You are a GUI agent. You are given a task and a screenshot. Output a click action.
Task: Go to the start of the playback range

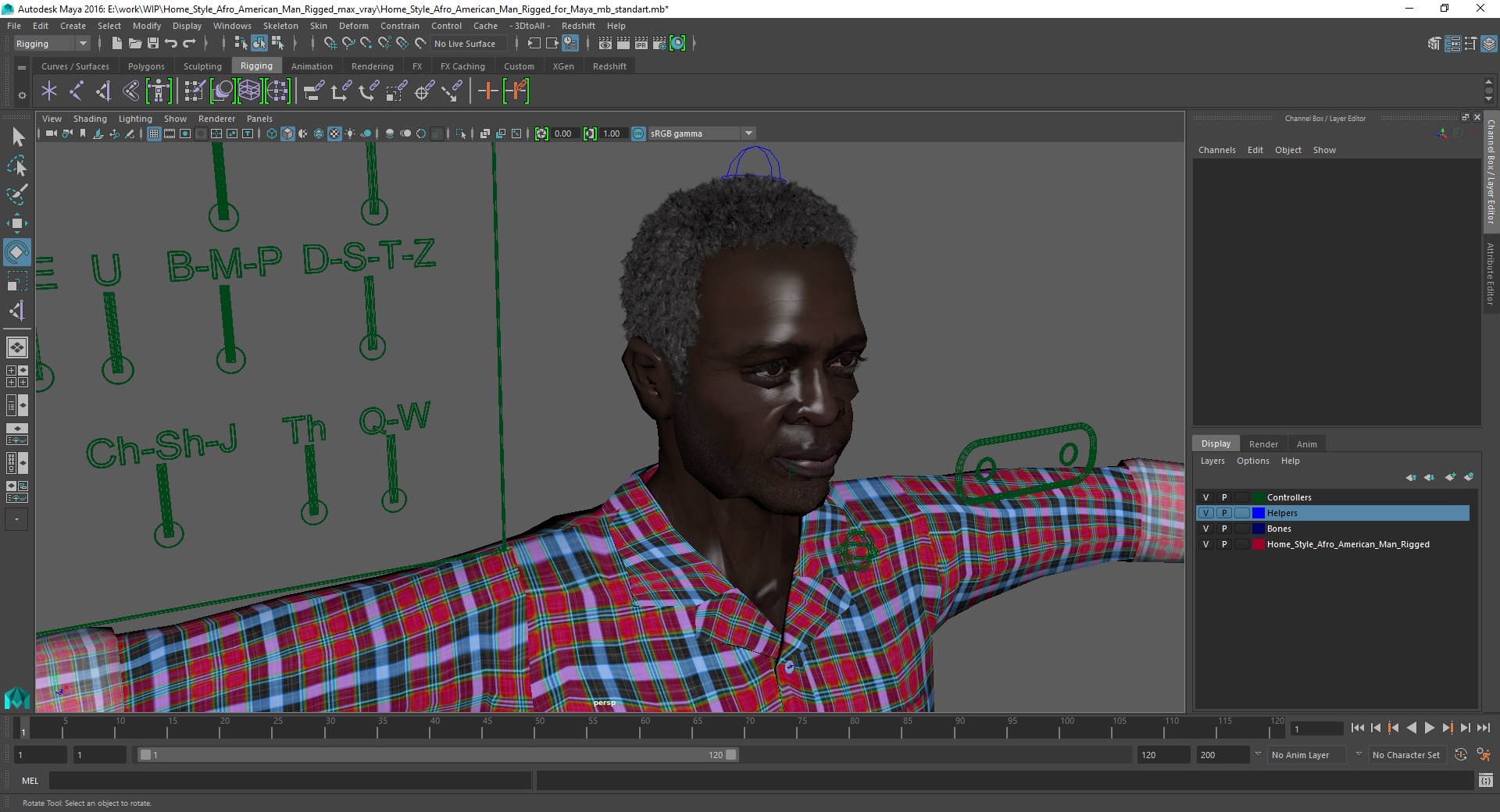pos(1357,728)
